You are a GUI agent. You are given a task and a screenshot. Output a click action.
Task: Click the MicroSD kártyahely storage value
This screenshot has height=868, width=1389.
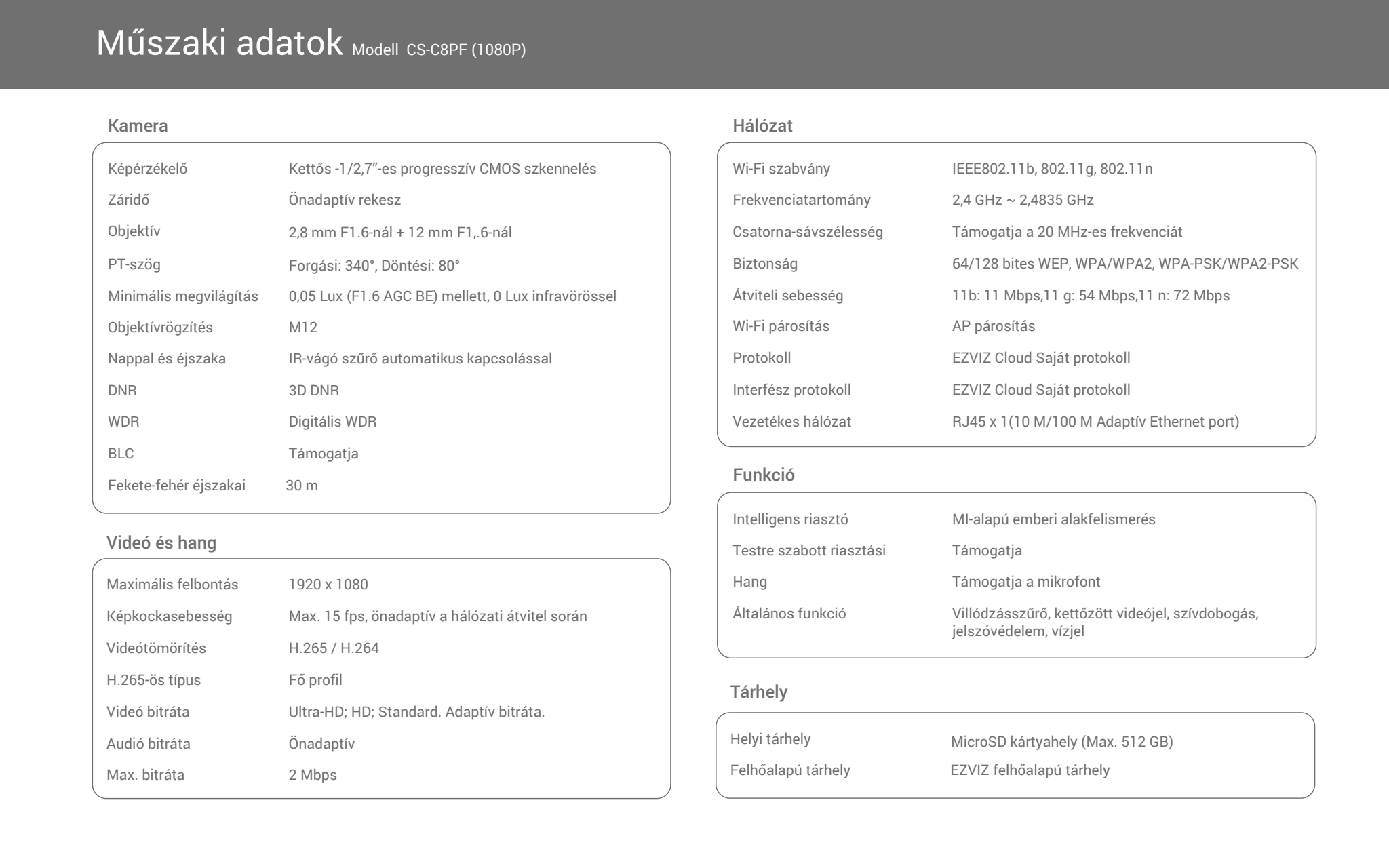[x=1061, y=742]
